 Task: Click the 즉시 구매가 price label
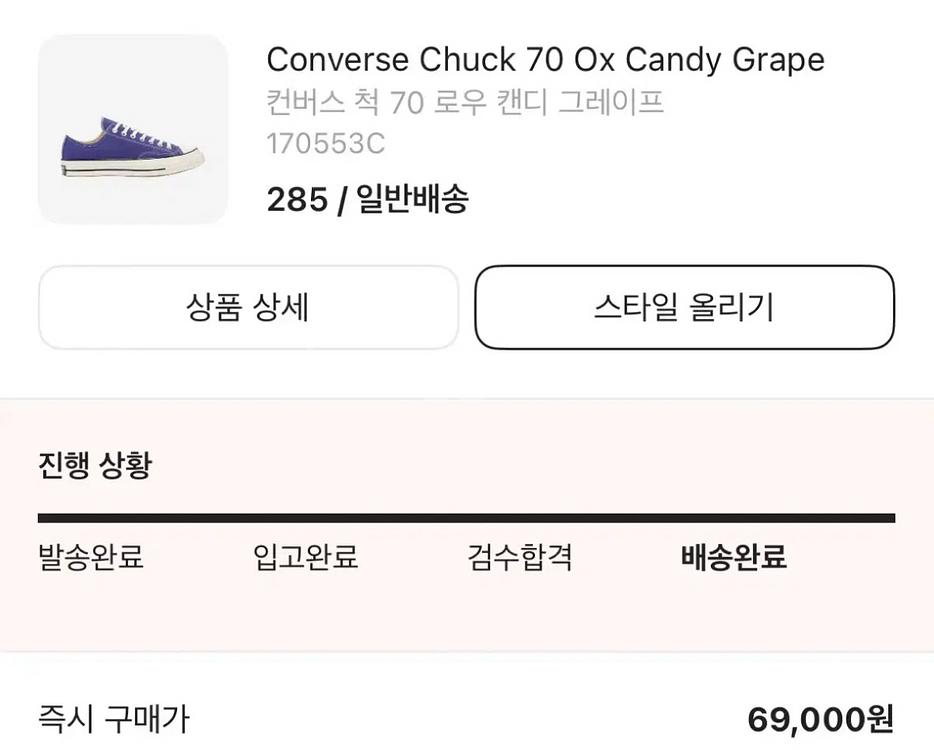[113, 718]
